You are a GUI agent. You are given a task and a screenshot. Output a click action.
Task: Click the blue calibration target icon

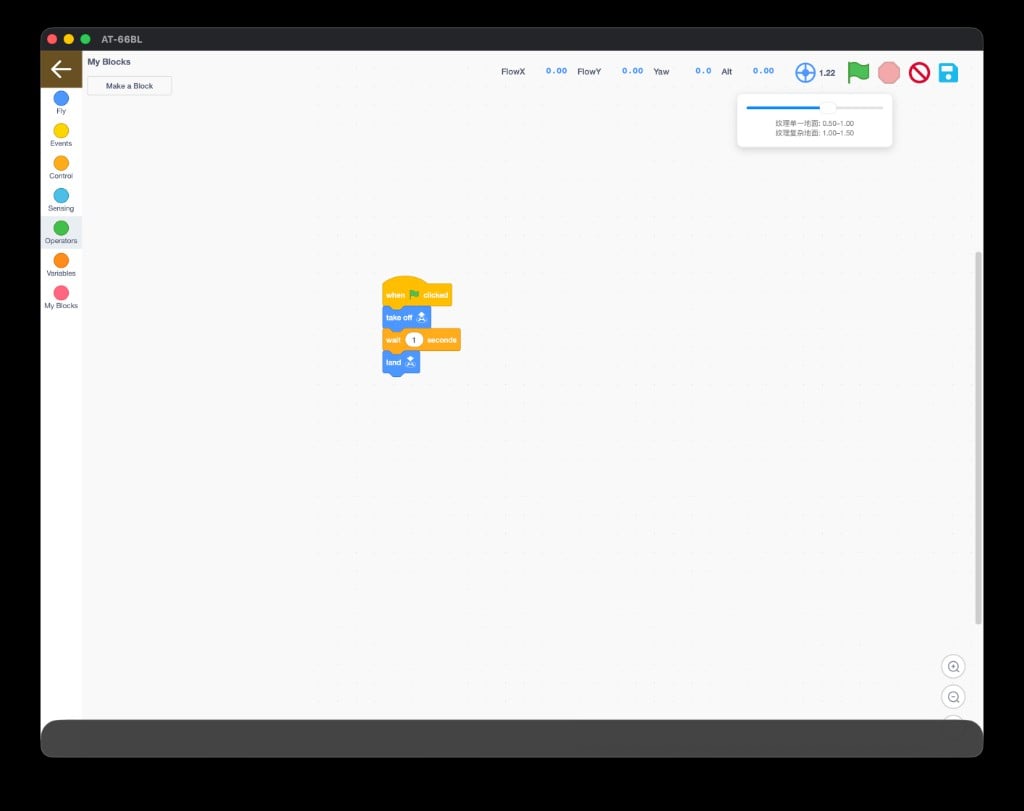click(805, 72)
